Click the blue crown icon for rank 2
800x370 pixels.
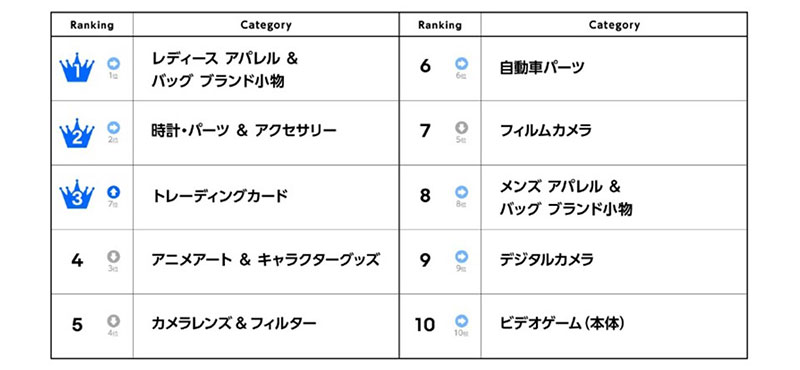tap(77, 133)
